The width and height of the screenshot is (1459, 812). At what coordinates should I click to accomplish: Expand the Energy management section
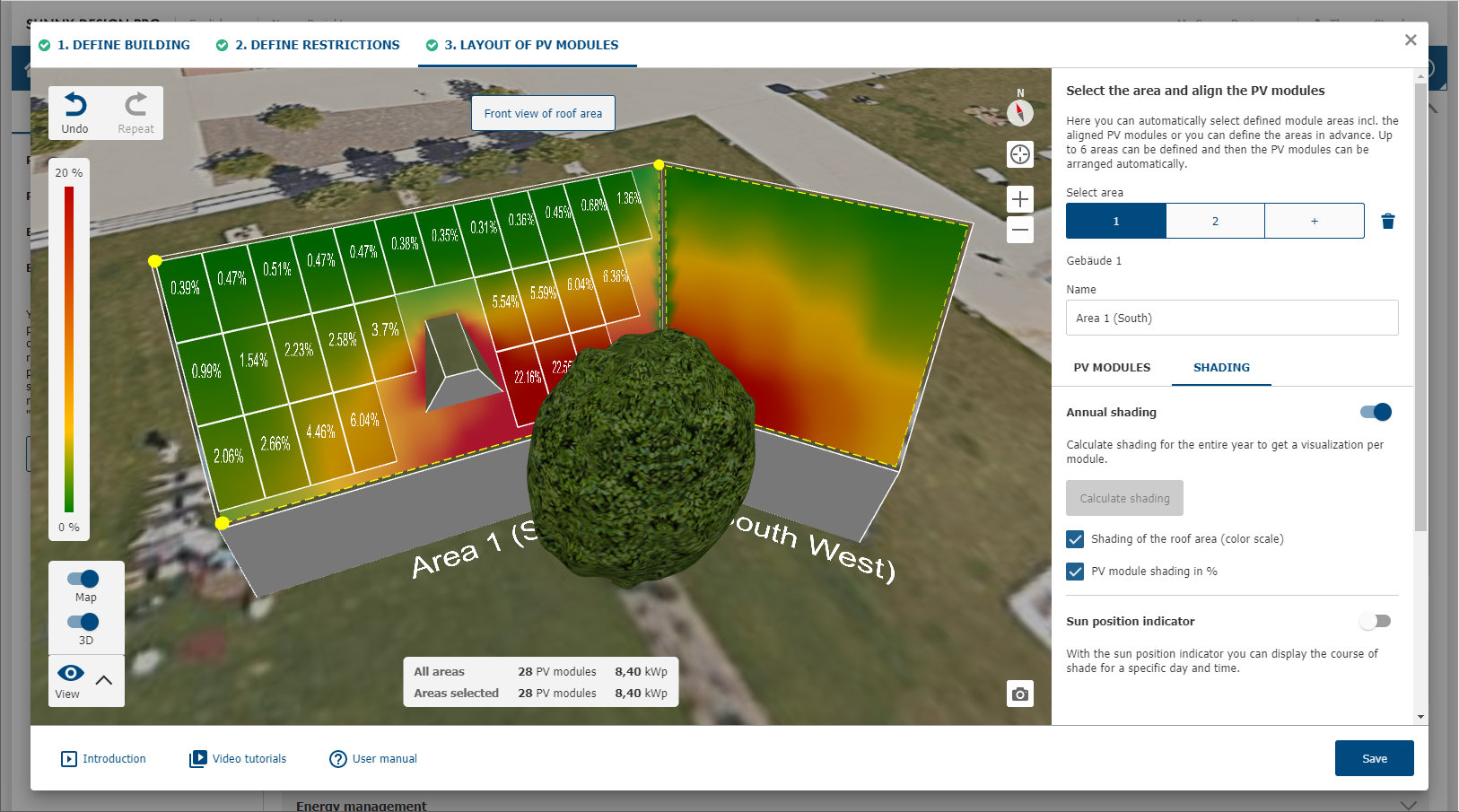point(1408,805)
